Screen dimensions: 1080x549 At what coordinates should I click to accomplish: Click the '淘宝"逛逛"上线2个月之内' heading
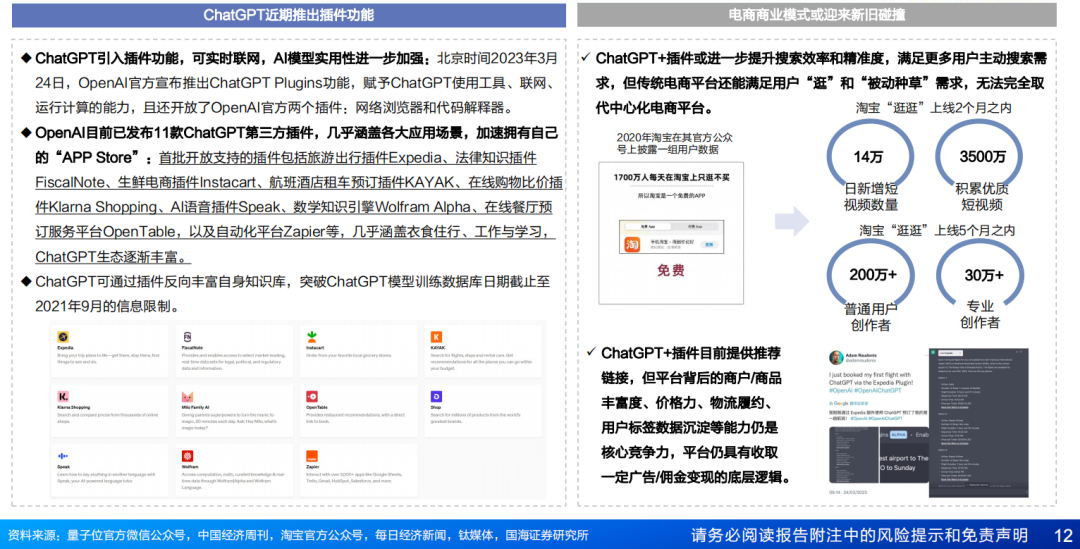pyautogui.click(x=933, y=108)
